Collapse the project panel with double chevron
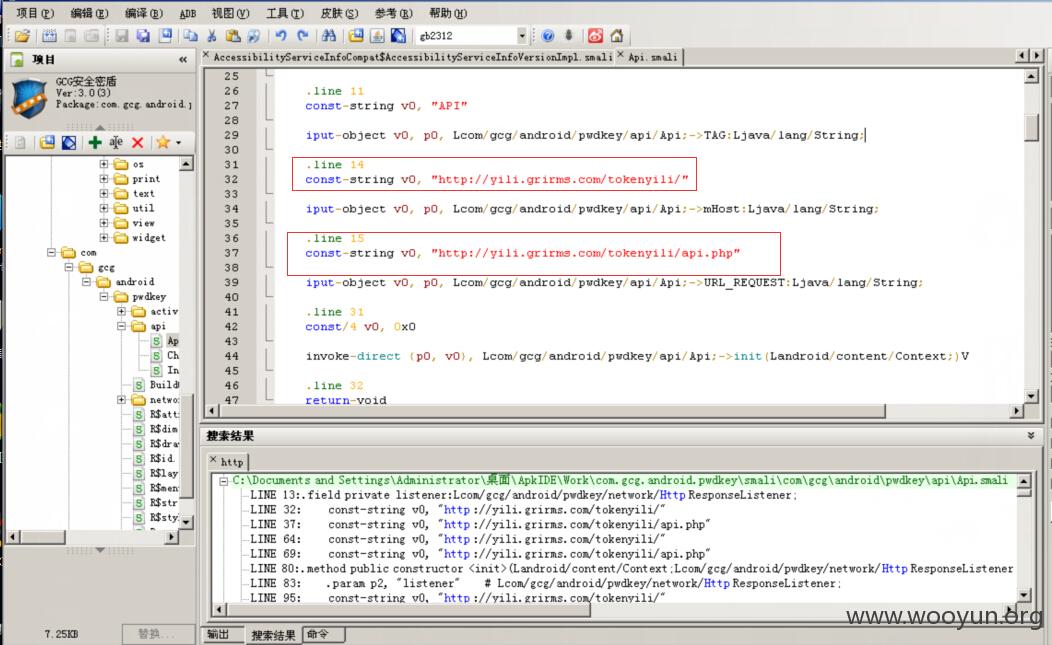 [x=183, y=60]
